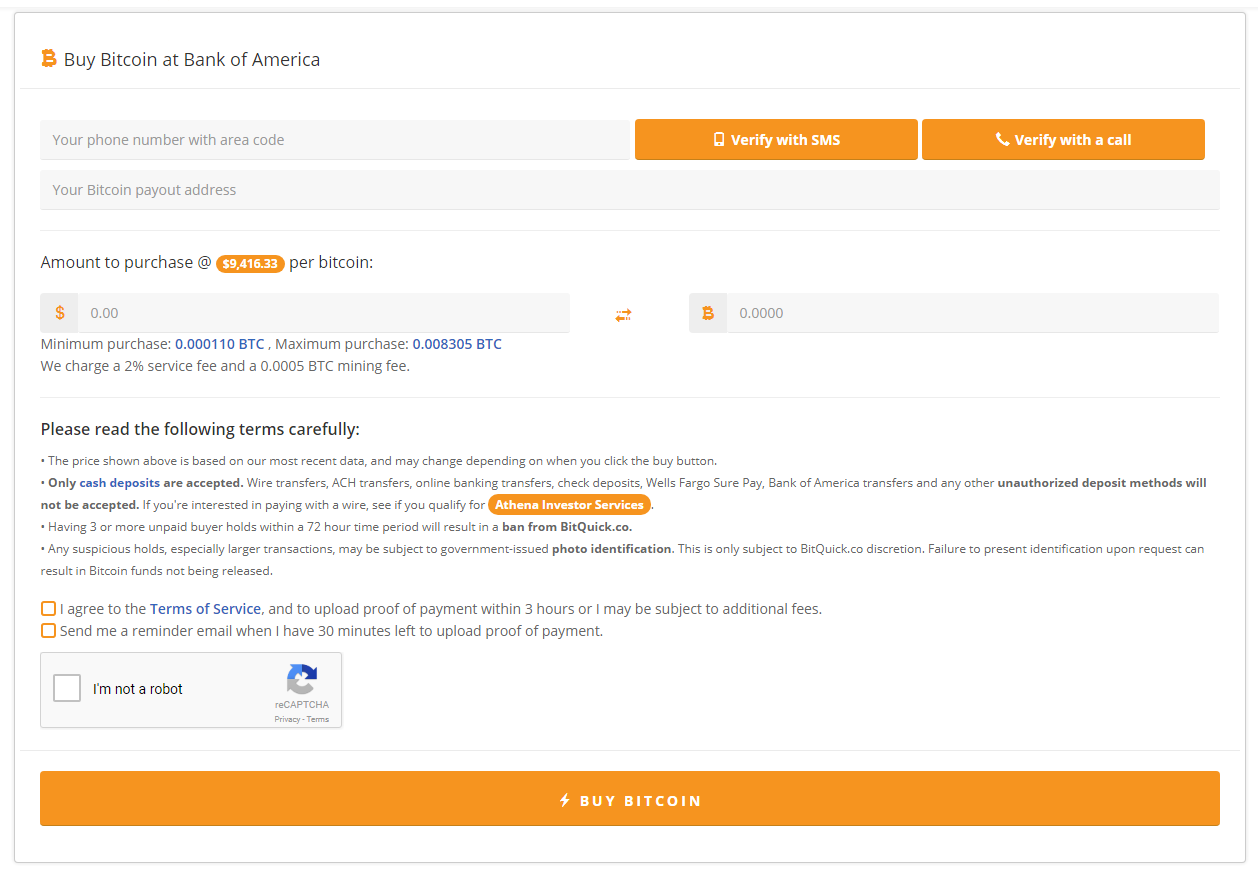Click the 'Please read the following terms carefully' heading
Screen dimensions: 1258x887
point(200,429)
